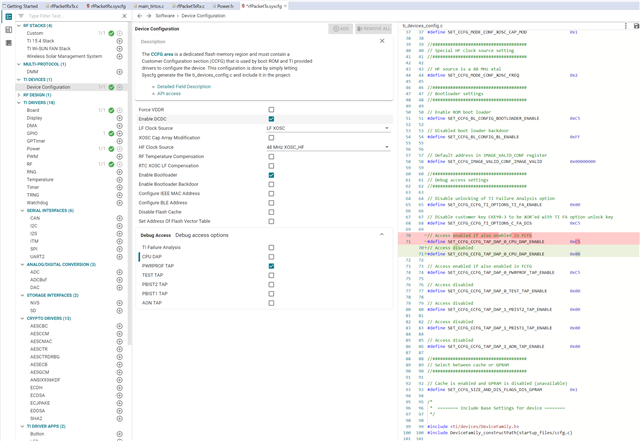Open the HF Clock Source dropdown
640x441 pixels.
329,147
